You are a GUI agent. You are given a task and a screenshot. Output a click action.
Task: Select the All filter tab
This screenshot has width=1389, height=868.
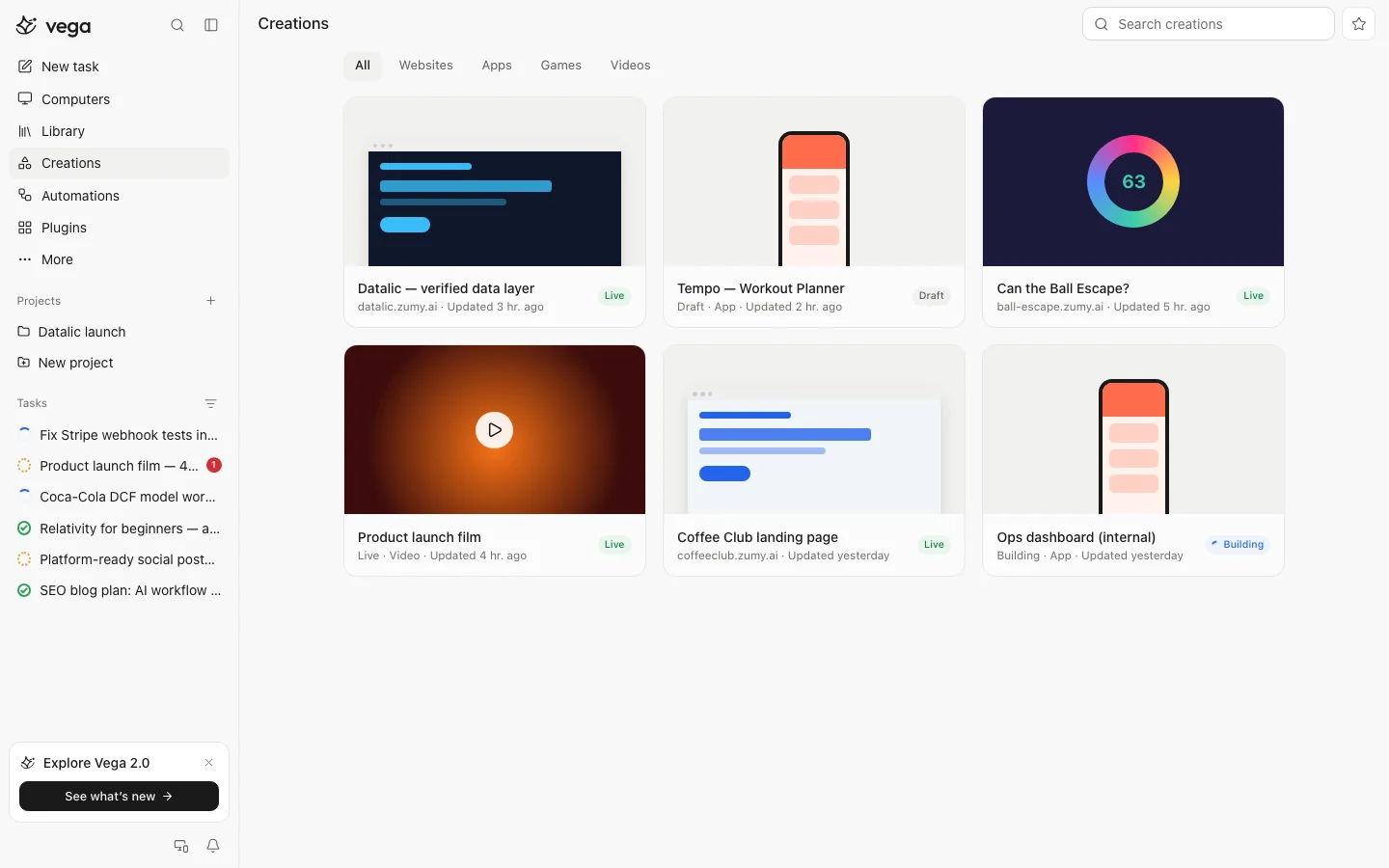(x=363, y=66)
